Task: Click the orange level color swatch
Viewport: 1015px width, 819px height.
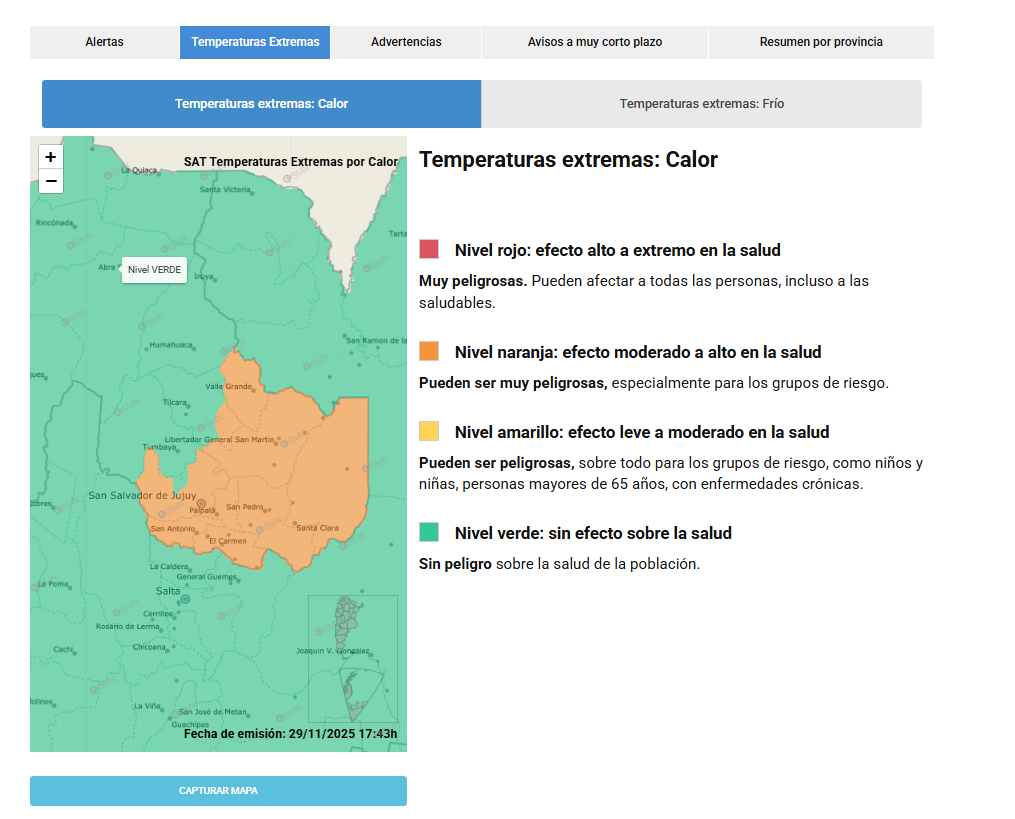Action: coord(429,351)
